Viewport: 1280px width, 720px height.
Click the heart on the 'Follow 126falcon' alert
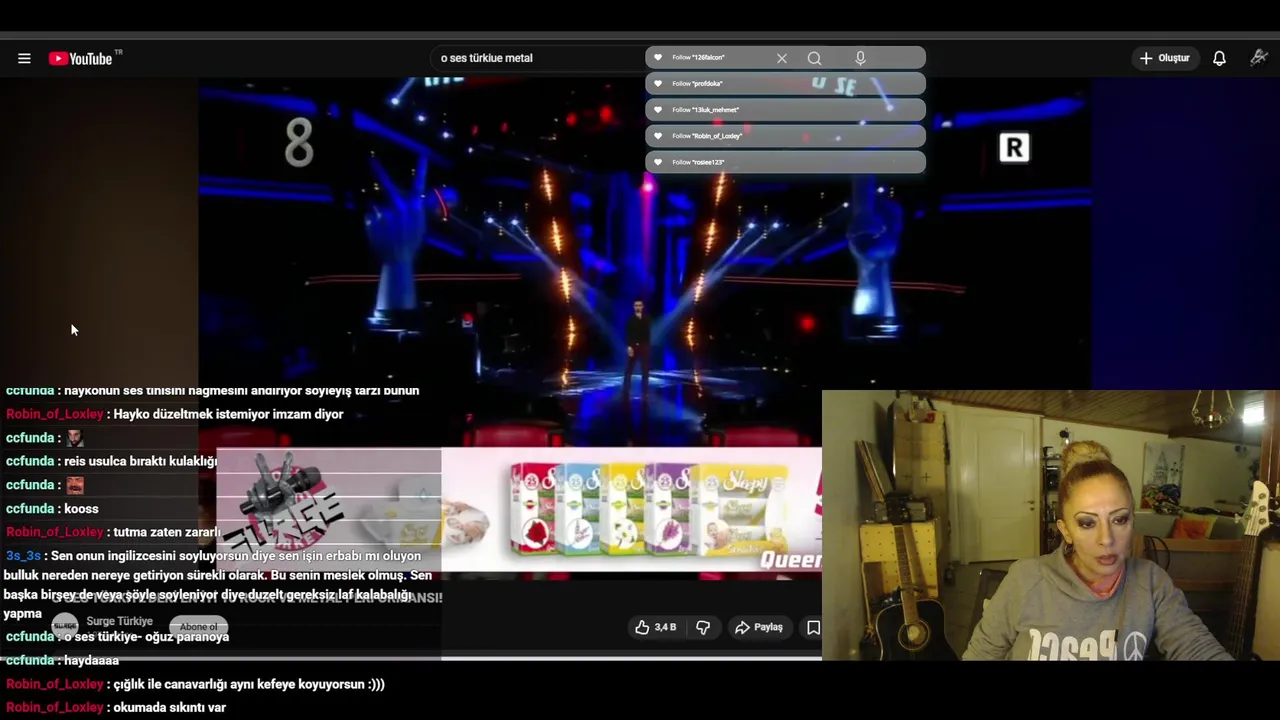(658, 57)
